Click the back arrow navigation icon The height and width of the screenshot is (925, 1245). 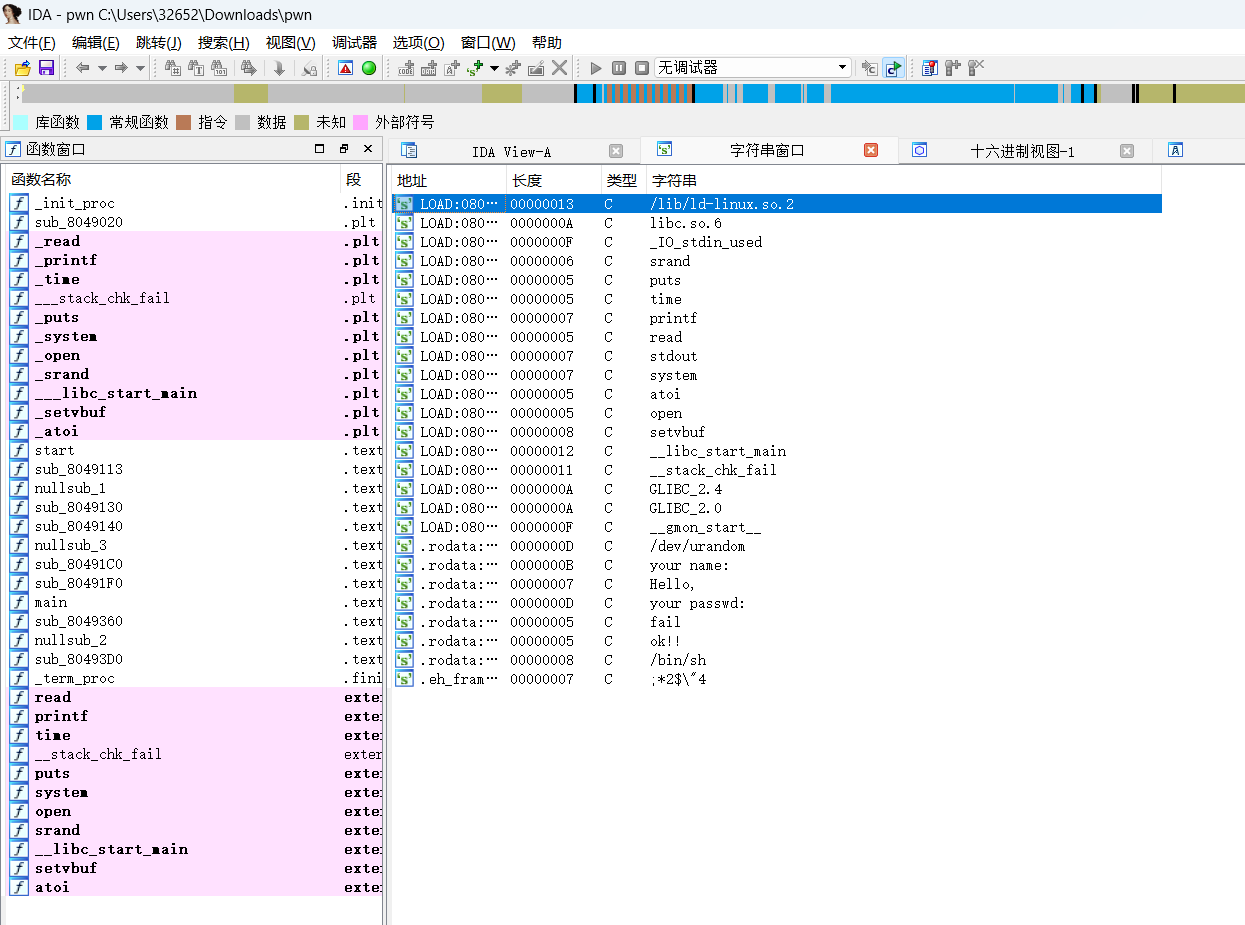[x=82, y=68]
